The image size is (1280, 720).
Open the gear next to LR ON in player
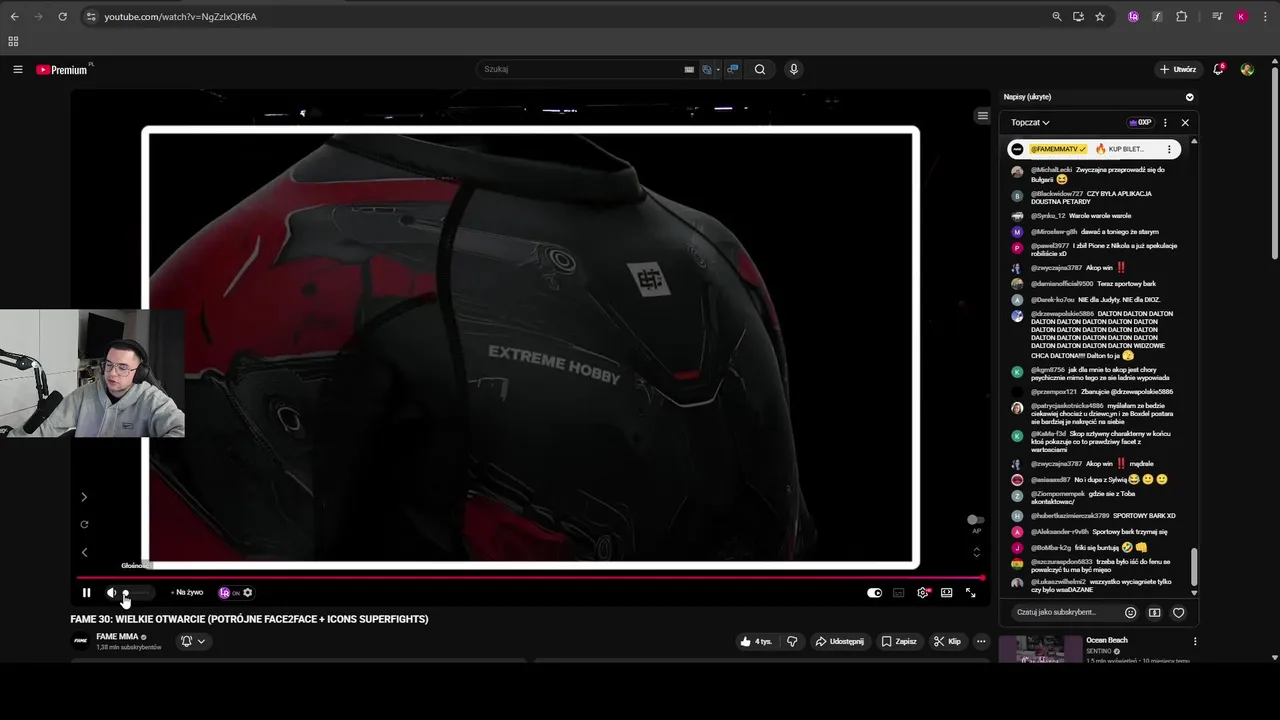click(x=248, y=593)
